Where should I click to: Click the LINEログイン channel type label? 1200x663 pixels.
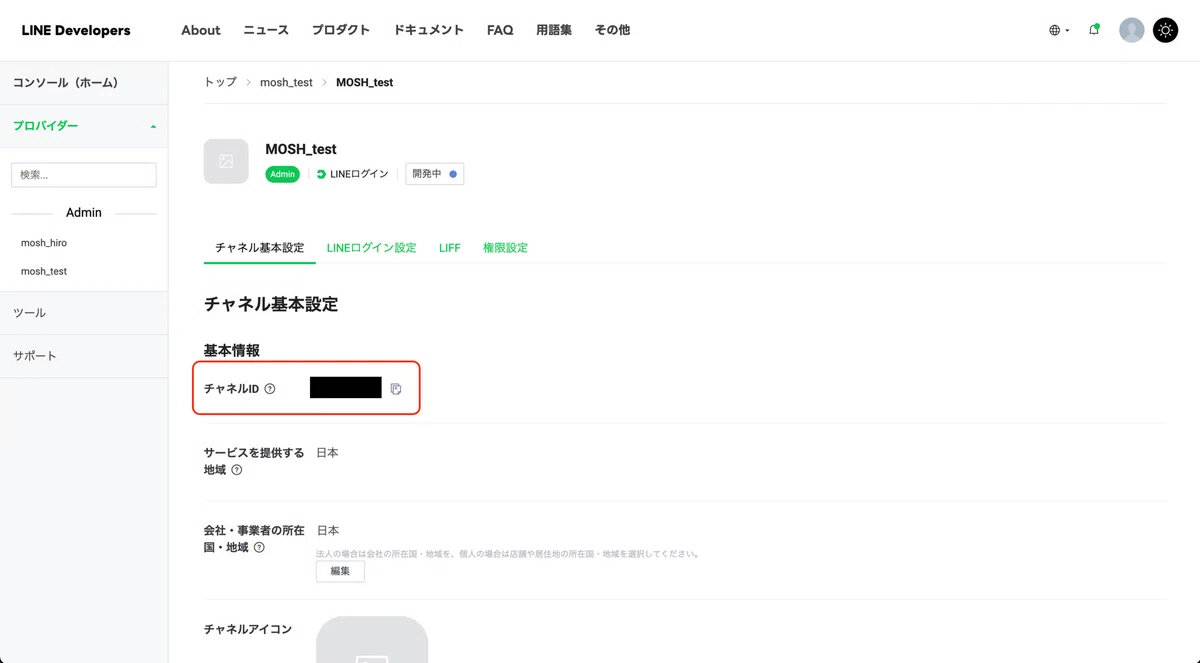(x=353, y=174)
